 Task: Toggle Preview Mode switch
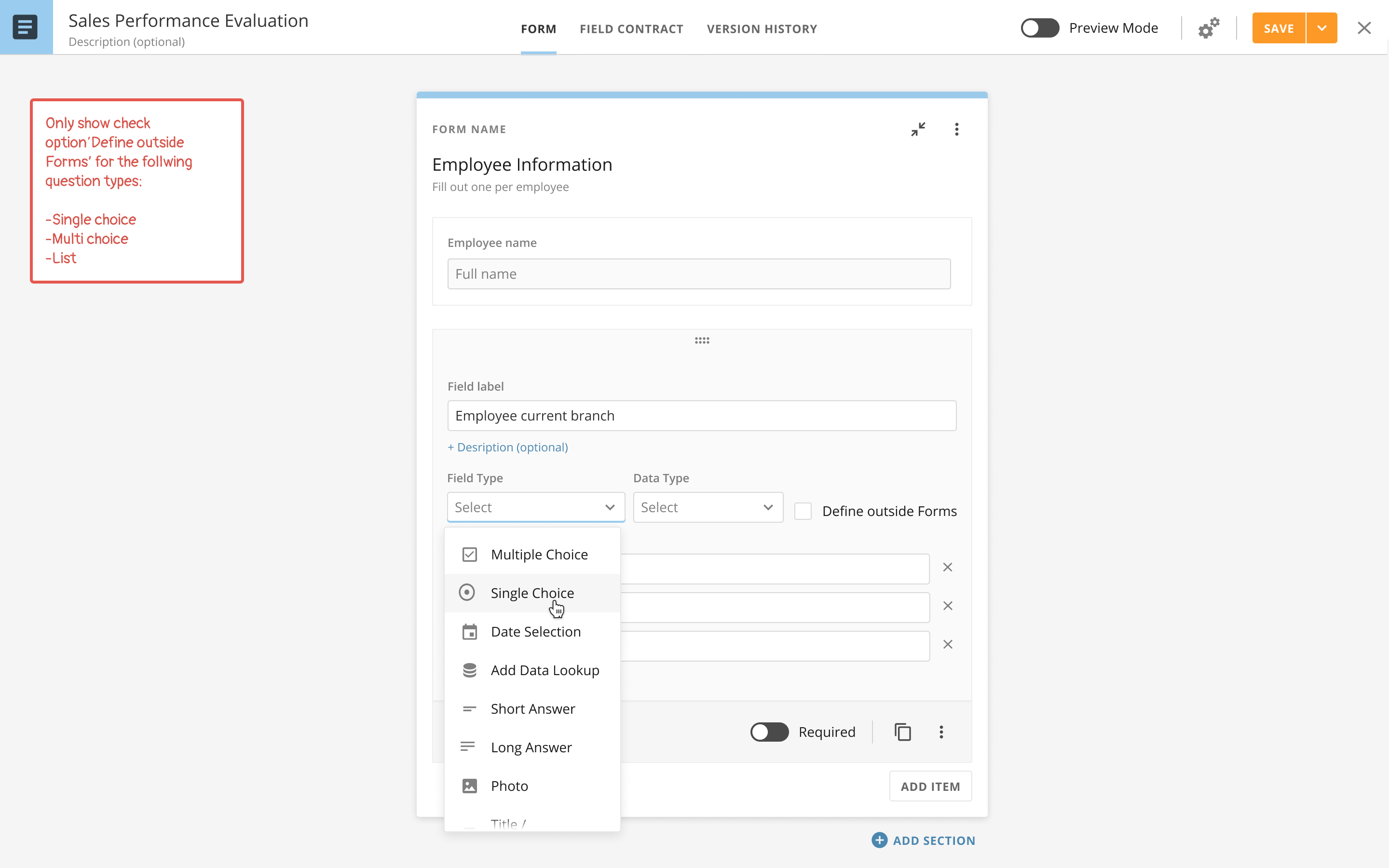point(1039,27)
